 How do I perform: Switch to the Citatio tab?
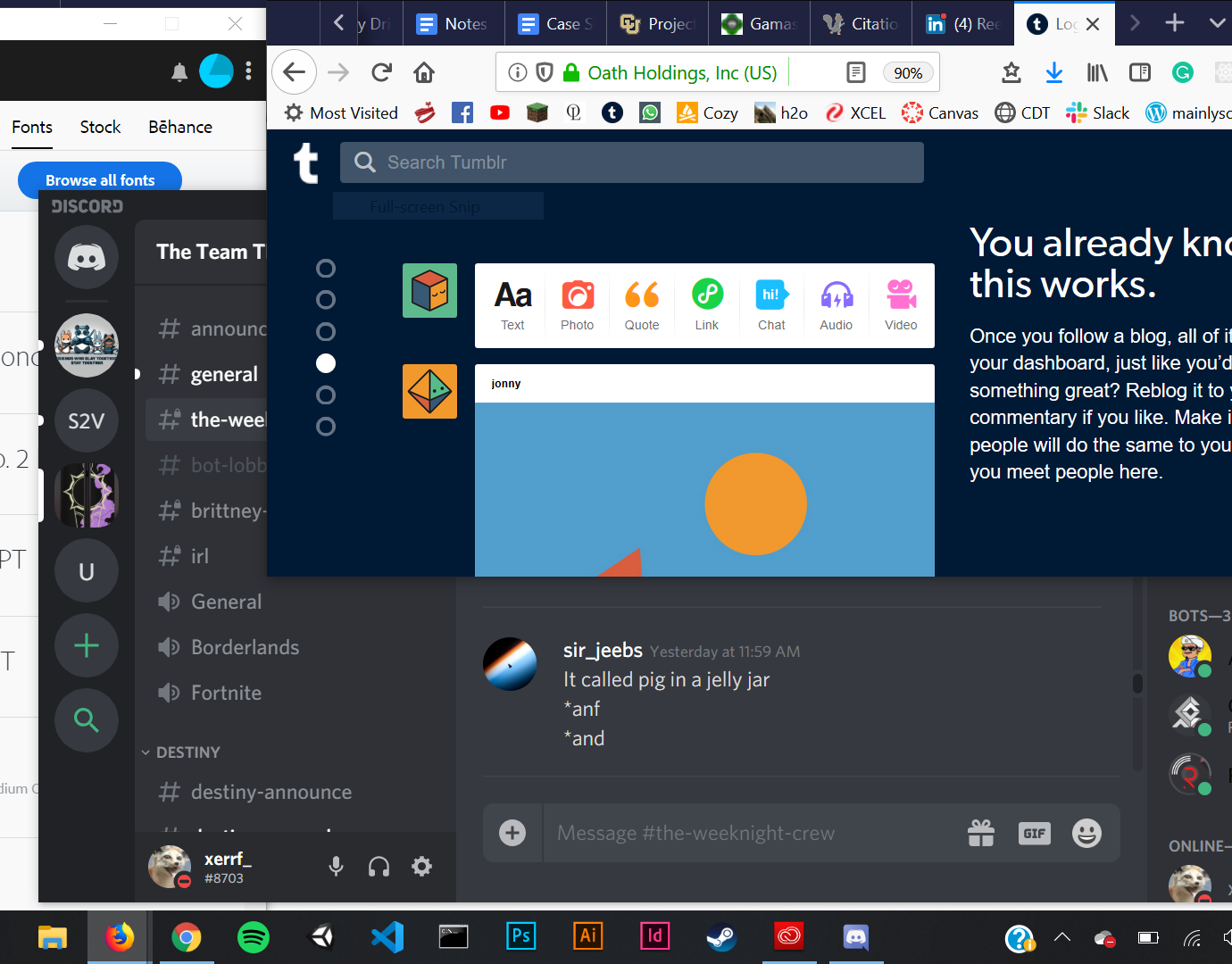(x=862, y=24)
